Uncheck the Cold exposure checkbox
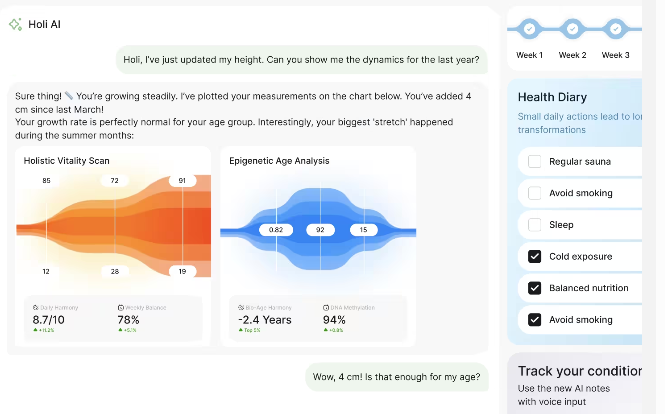This screenshot has height=414, width=665. (x=534, y=257)
